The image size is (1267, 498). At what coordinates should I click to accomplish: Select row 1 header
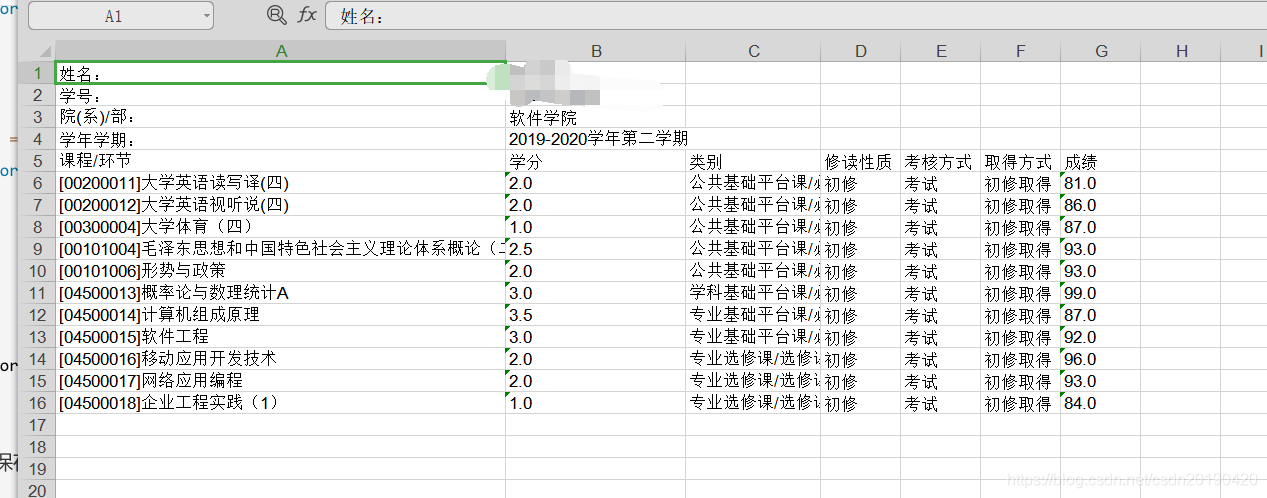38,73
